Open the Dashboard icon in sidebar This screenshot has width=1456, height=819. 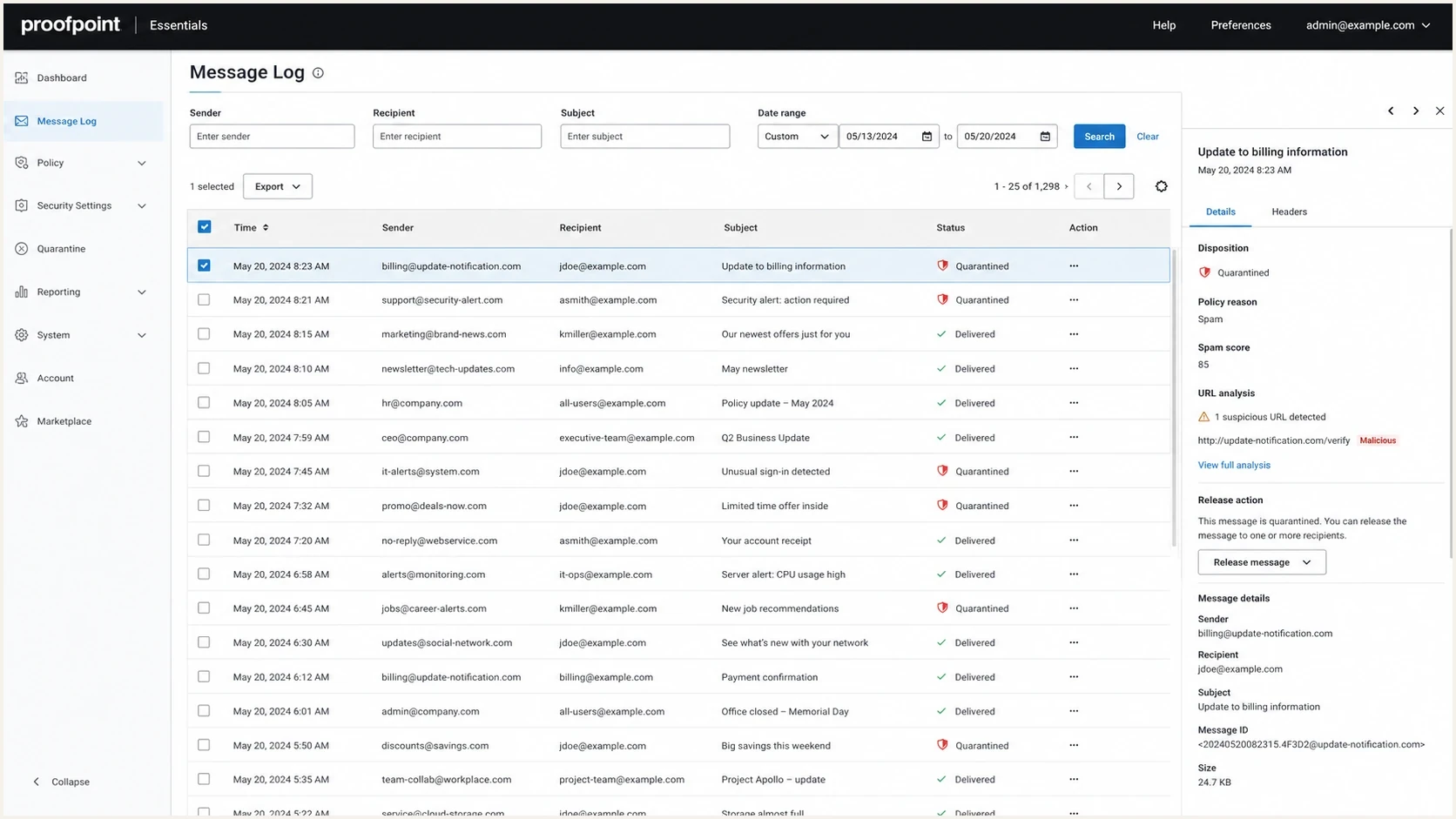[22, 77]
